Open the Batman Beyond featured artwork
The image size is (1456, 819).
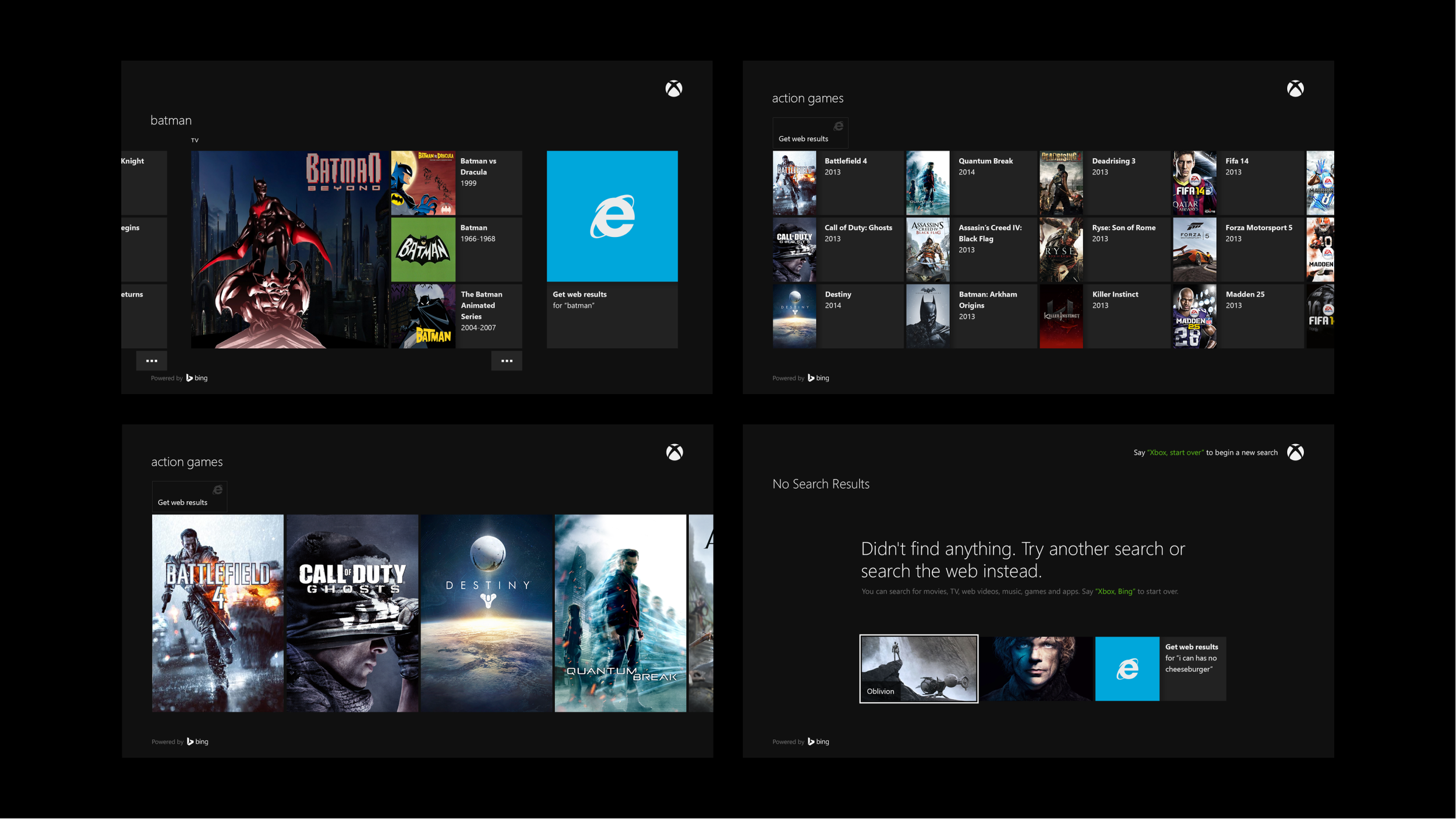[289, 250]
